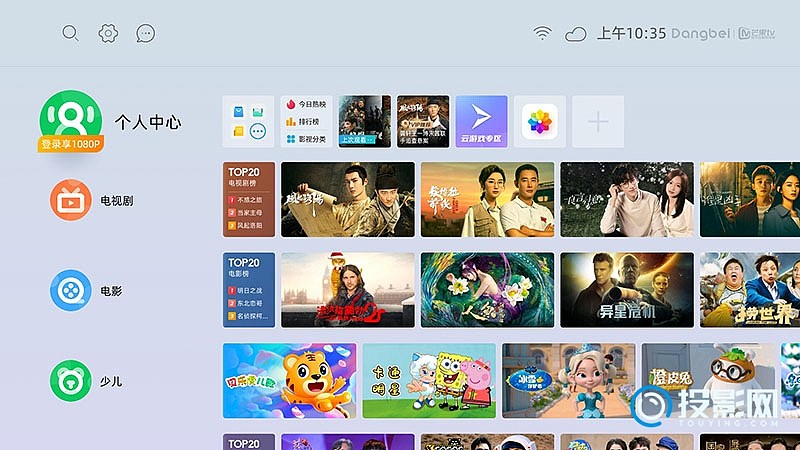This screenshot has width=800, height=450.
Task: Open the message bubble icon
Action: [x=146, y=33]
